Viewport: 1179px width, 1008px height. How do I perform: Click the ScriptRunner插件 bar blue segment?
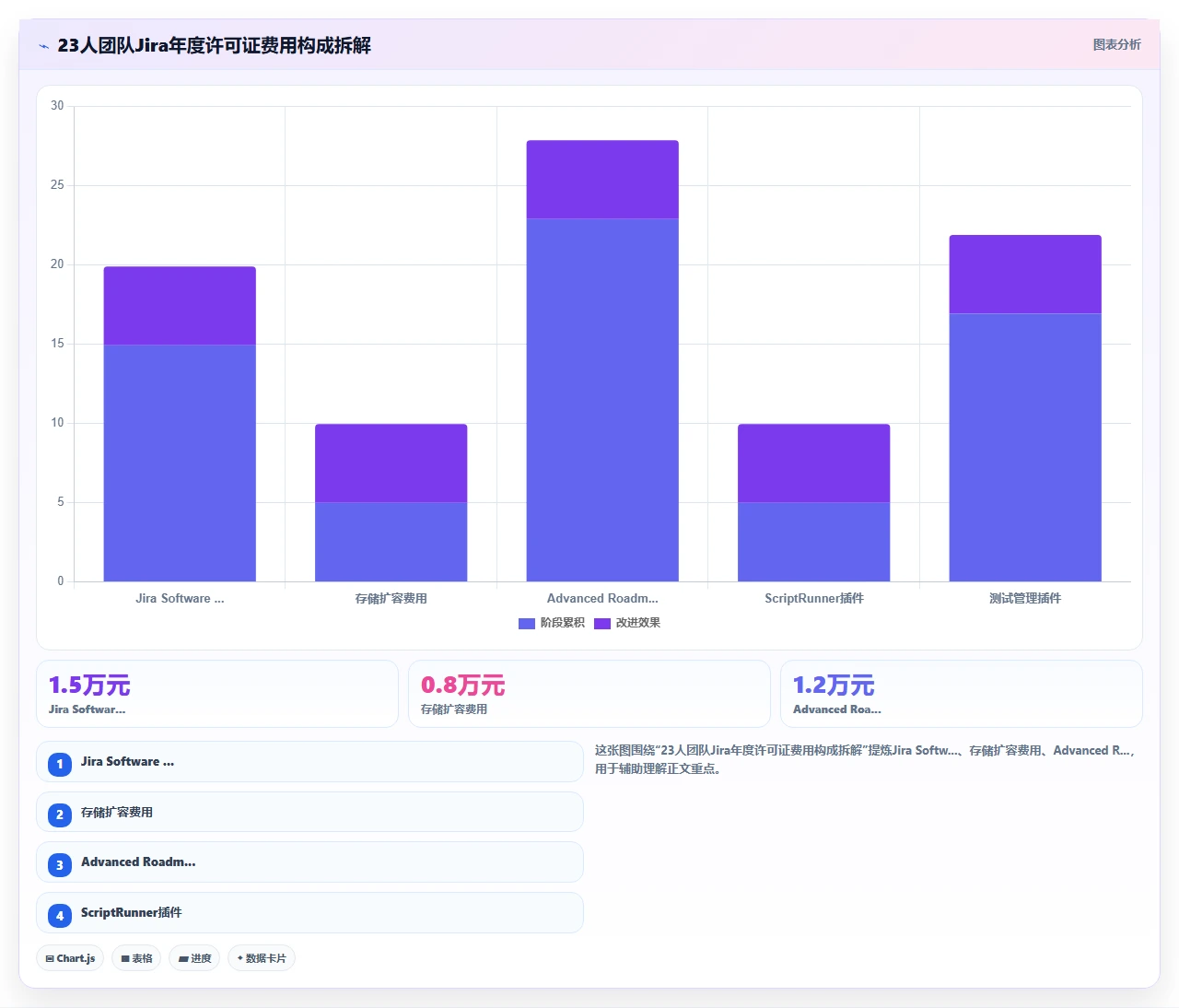click(x=814, y=542)
